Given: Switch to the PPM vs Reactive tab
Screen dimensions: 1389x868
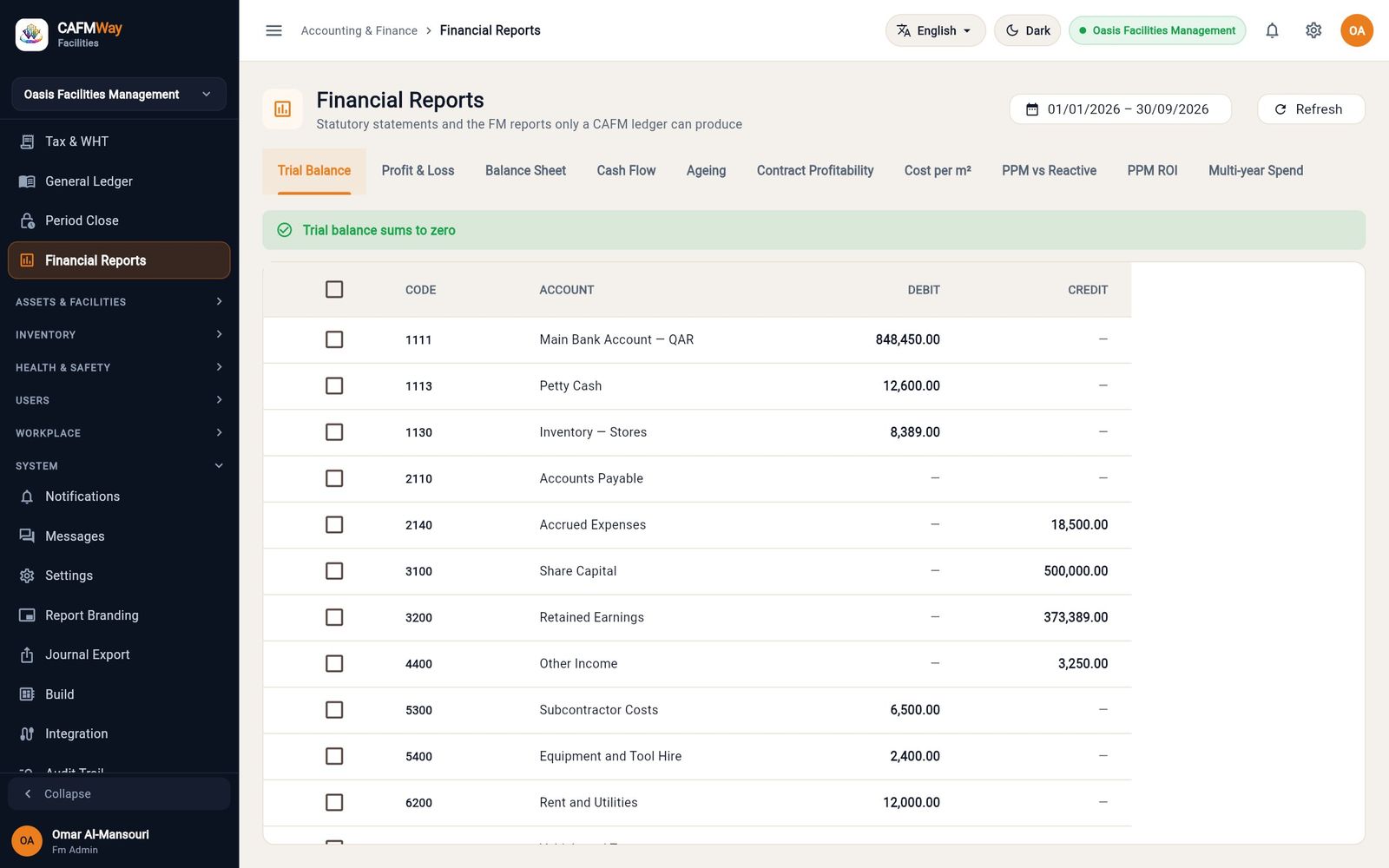Looking at the screenshot, I should [1049, 171].
